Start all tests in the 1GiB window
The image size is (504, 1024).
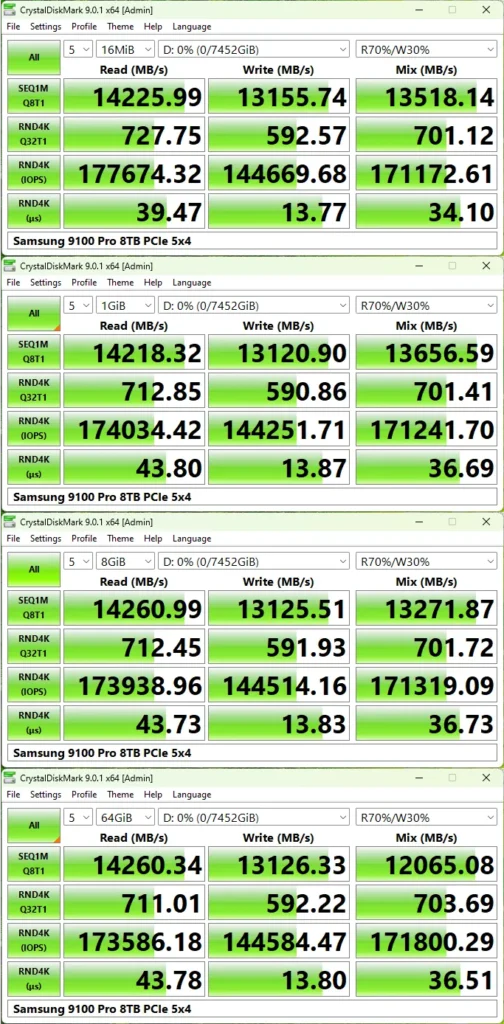click(34, 313)
